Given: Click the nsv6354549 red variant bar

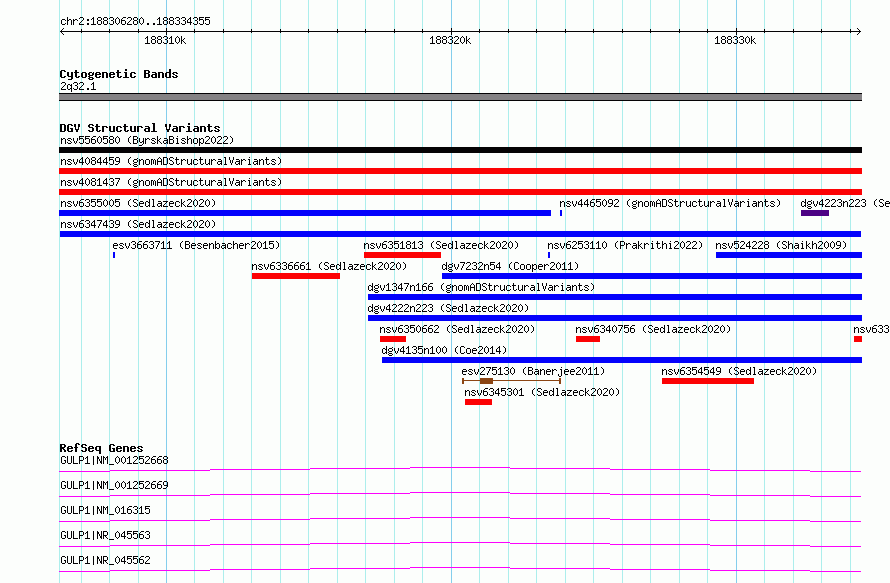Looking at the screenshot, I should (x=708, y=381).
